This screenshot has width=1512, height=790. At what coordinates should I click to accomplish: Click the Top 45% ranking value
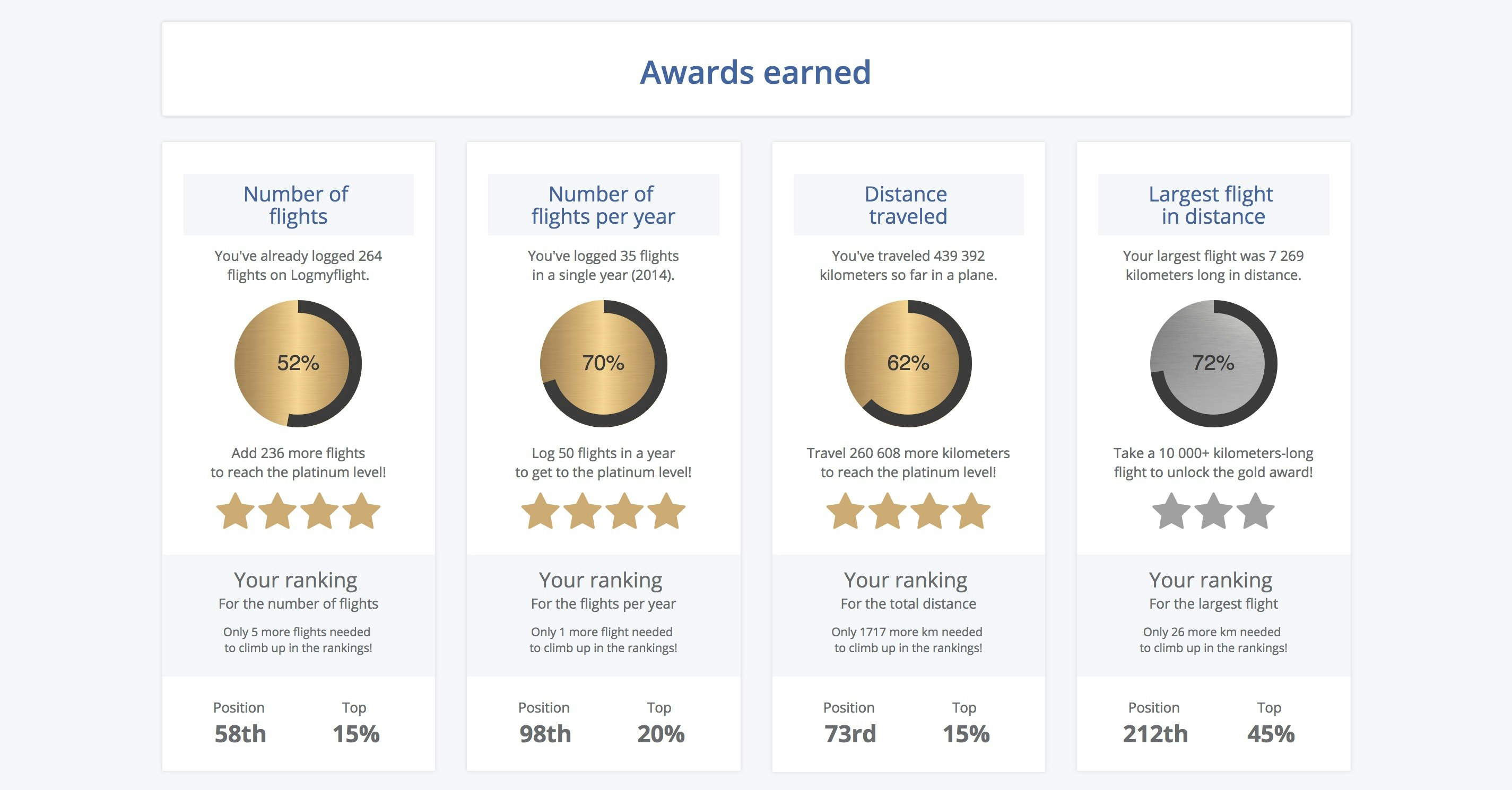pyautogui.click(x=1271, y=734)
